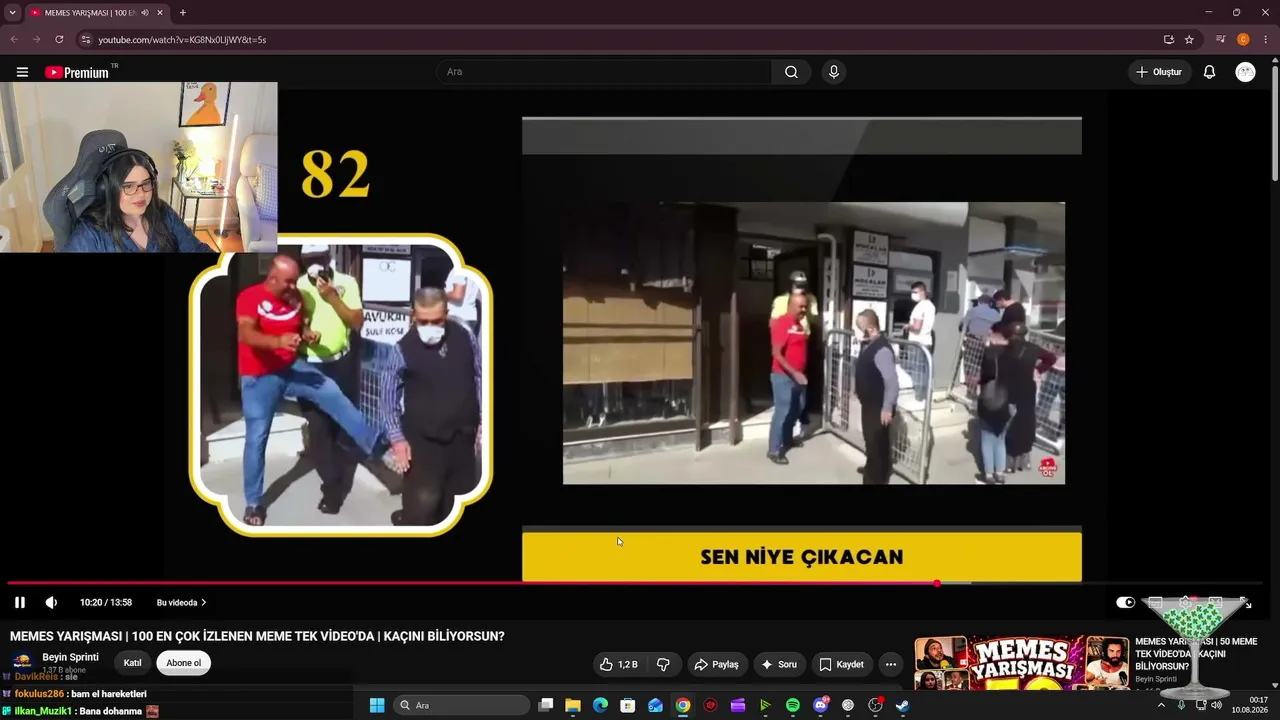Open the taskbar clock and date

[x=1250, y=705]
